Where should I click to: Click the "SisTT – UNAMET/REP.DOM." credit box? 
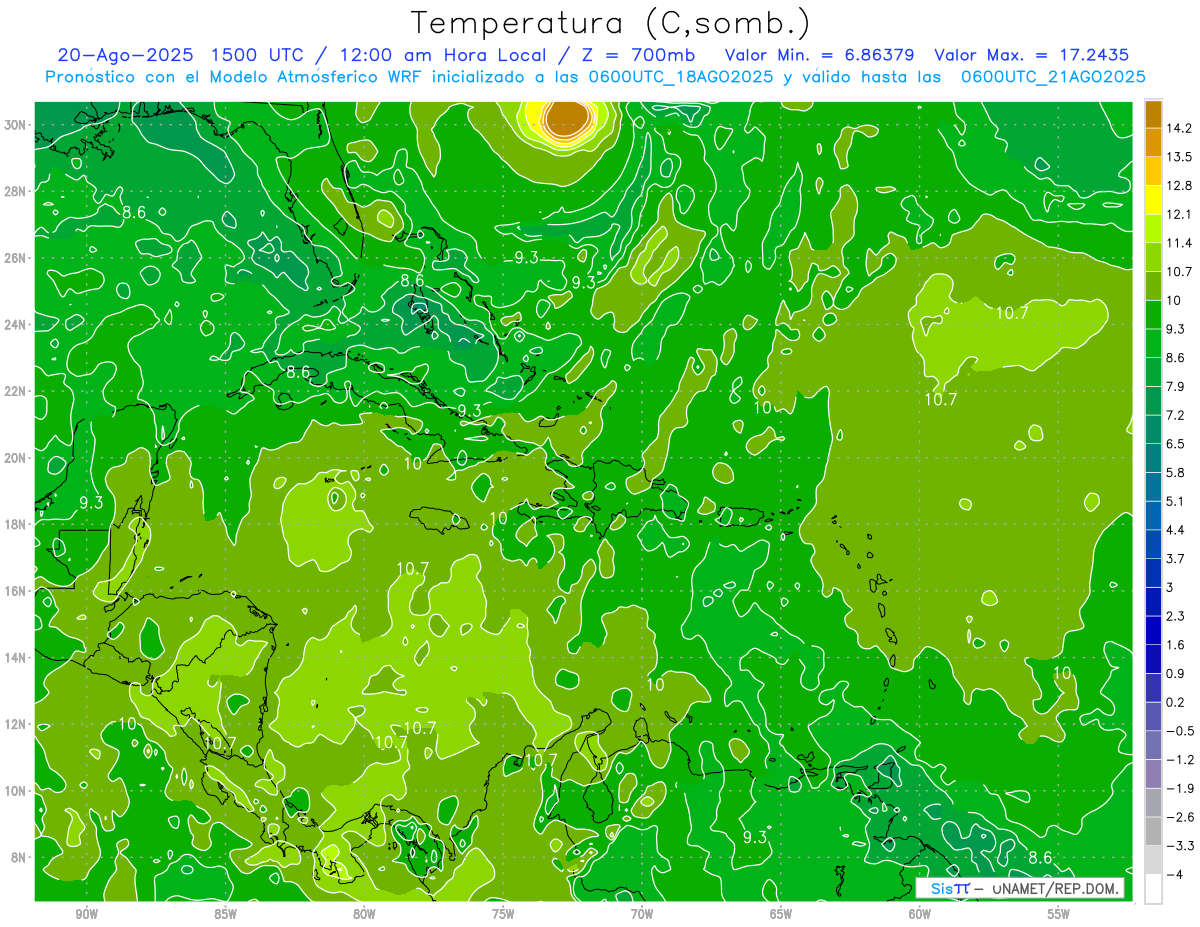[1019, 887]
